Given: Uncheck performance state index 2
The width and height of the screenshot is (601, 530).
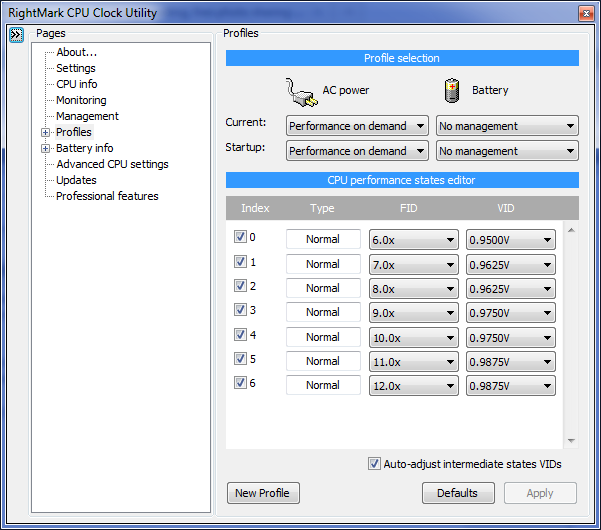Looking at the screenshot, I should [240, 286].
